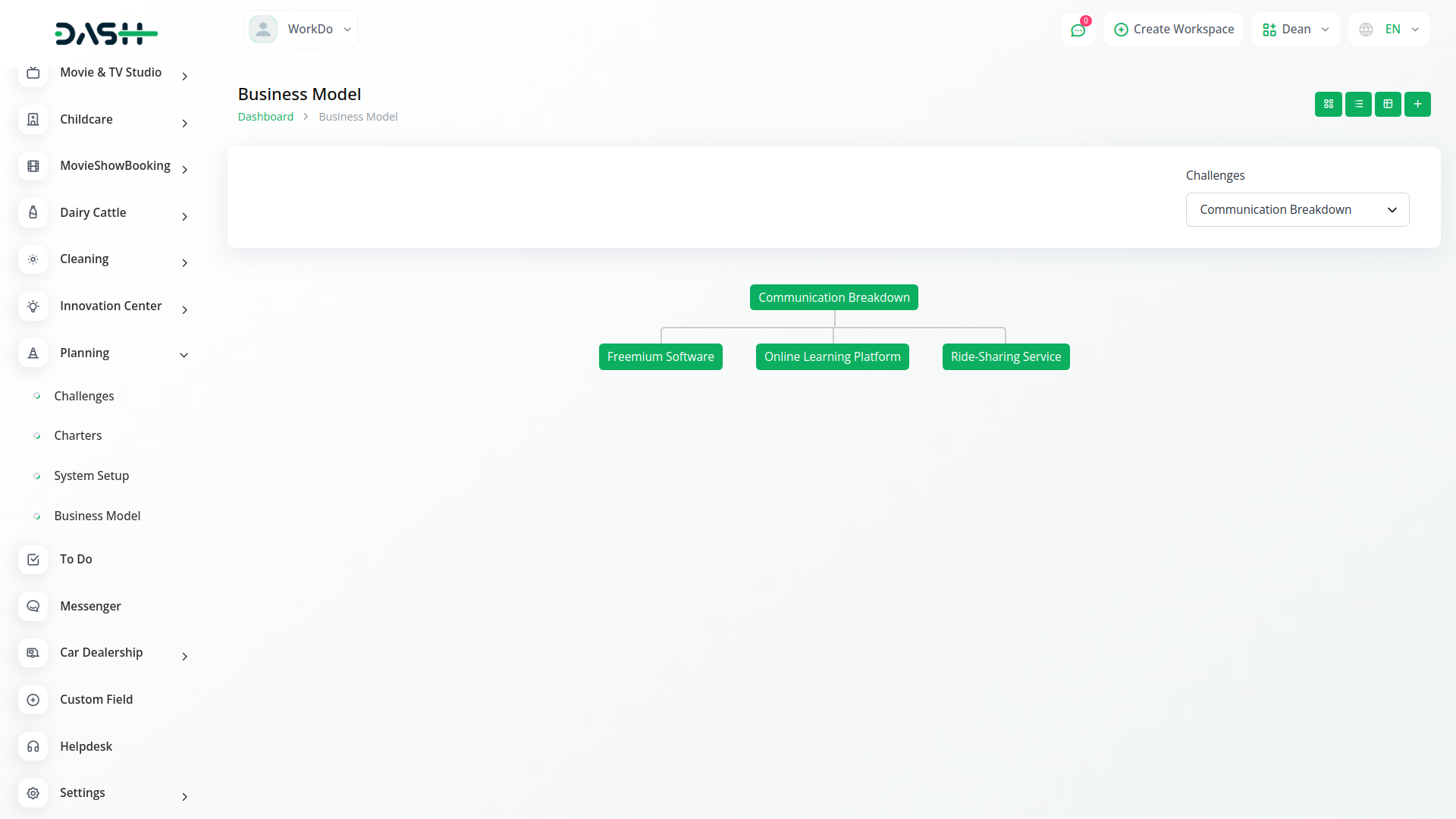Image resolution: width=1456 pixels, height=819 pixels.
Task: Click the Dashboard breadcrumb link
Action: [x=265, y=117]
